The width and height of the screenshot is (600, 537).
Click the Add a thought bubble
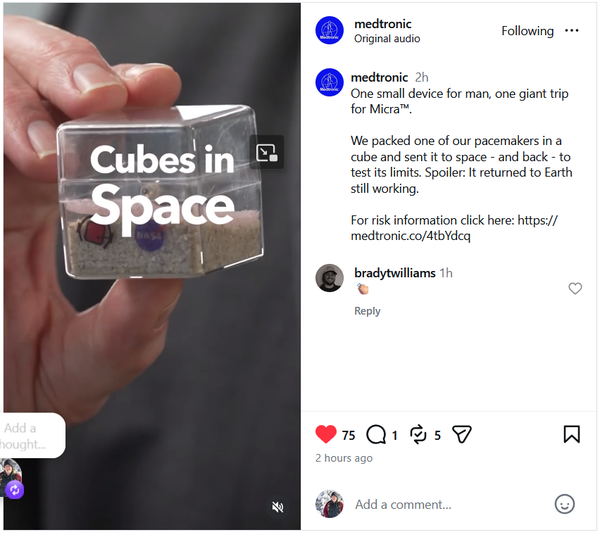pos(32,436)
